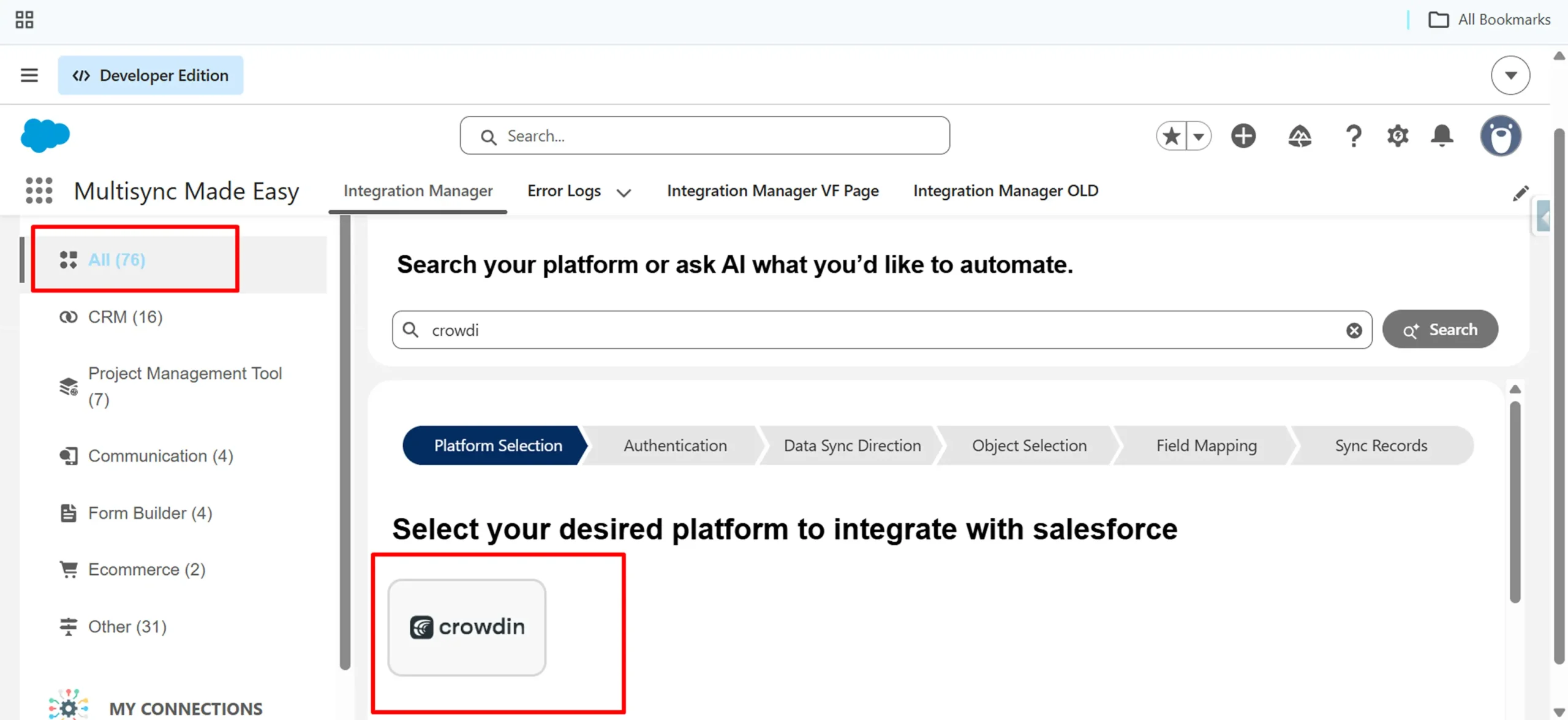Viewport: 1568px width, 720px height.
Task: Open the browser tab groups grid icon
Action: coord(24,20)
